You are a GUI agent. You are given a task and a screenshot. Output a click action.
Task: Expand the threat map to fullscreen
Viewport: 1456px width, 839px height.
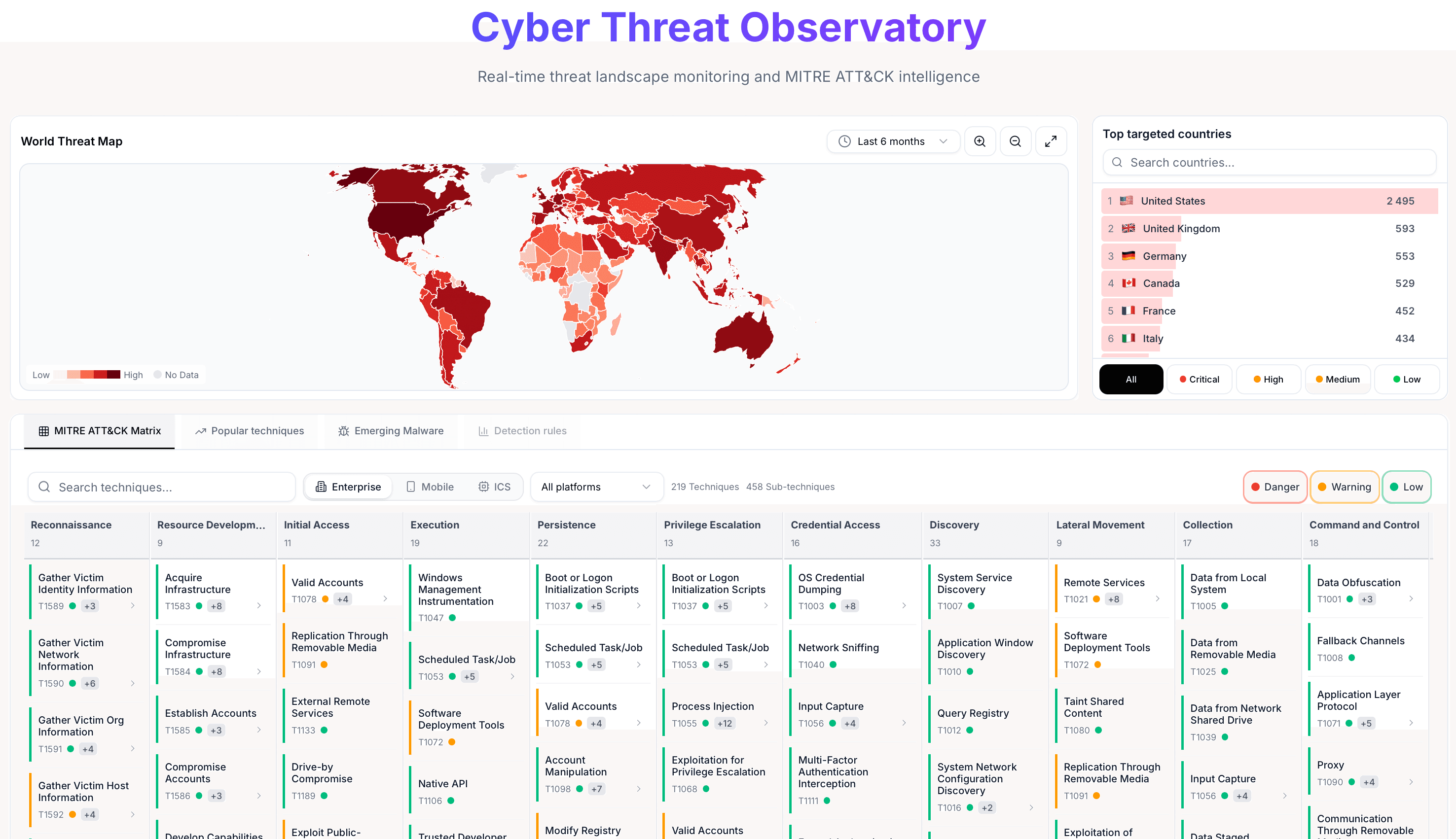pos(1051,141)
